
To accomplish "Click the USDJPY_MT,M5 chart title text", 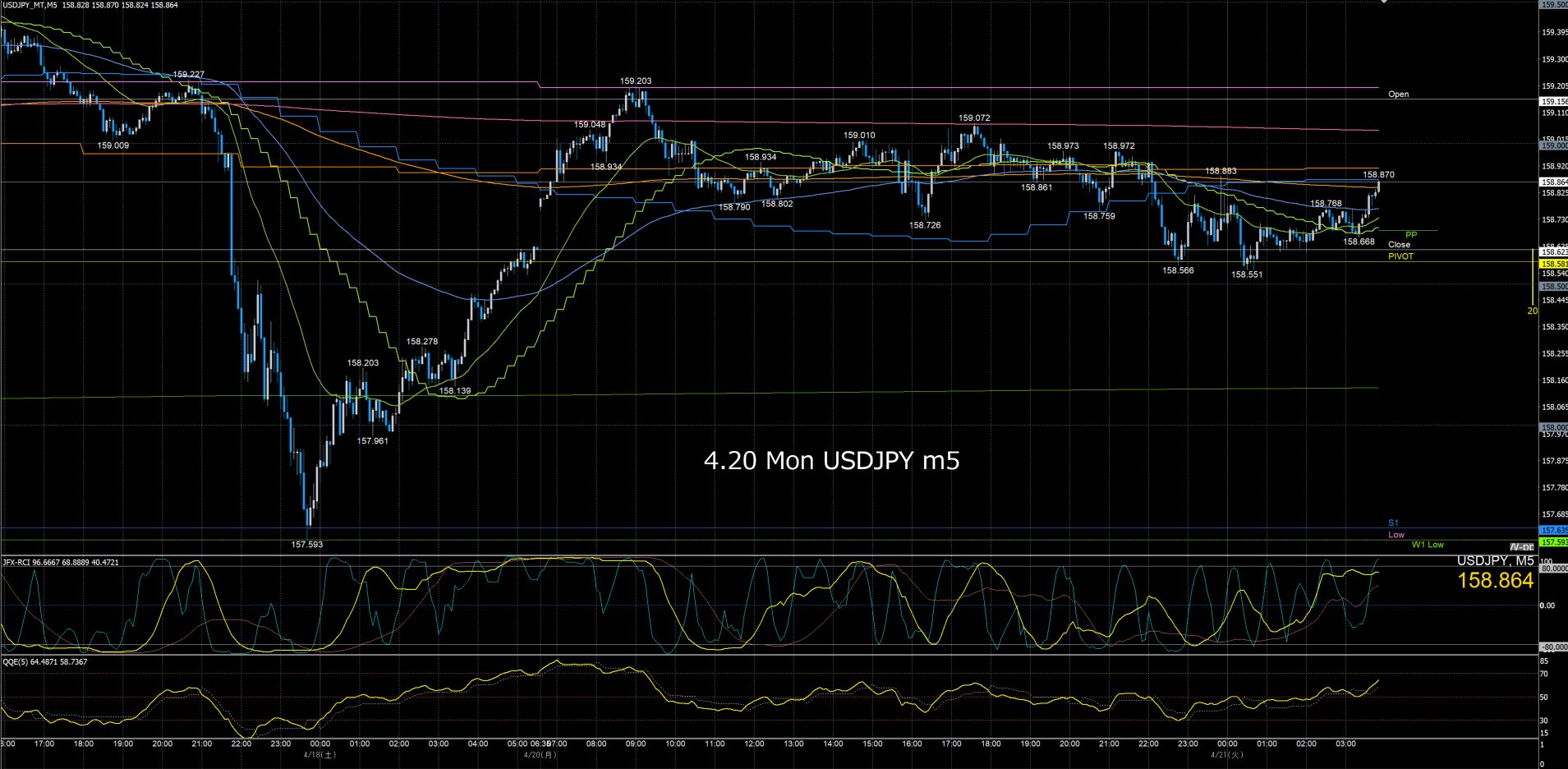I will (30, 5).
